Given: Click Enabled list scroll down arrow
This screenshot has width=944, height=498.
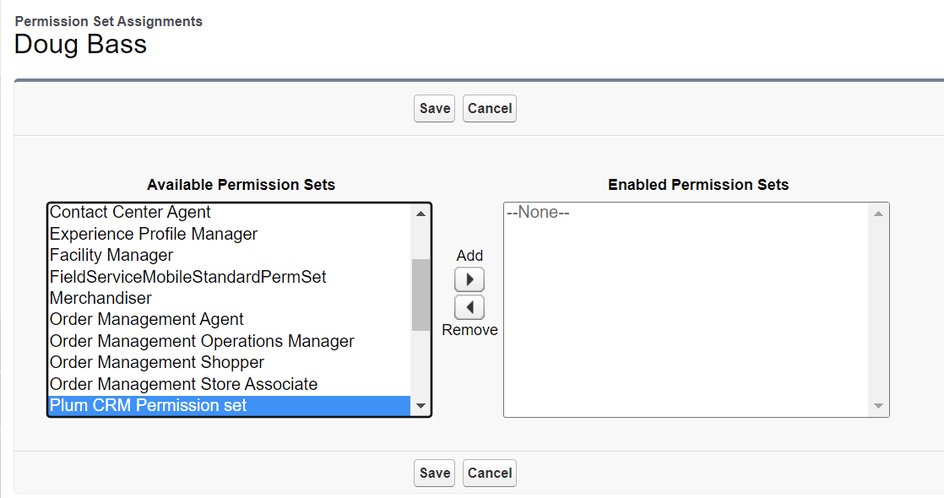Looking at the screenshot, I should pyautogui.click(x=878, y=406).
